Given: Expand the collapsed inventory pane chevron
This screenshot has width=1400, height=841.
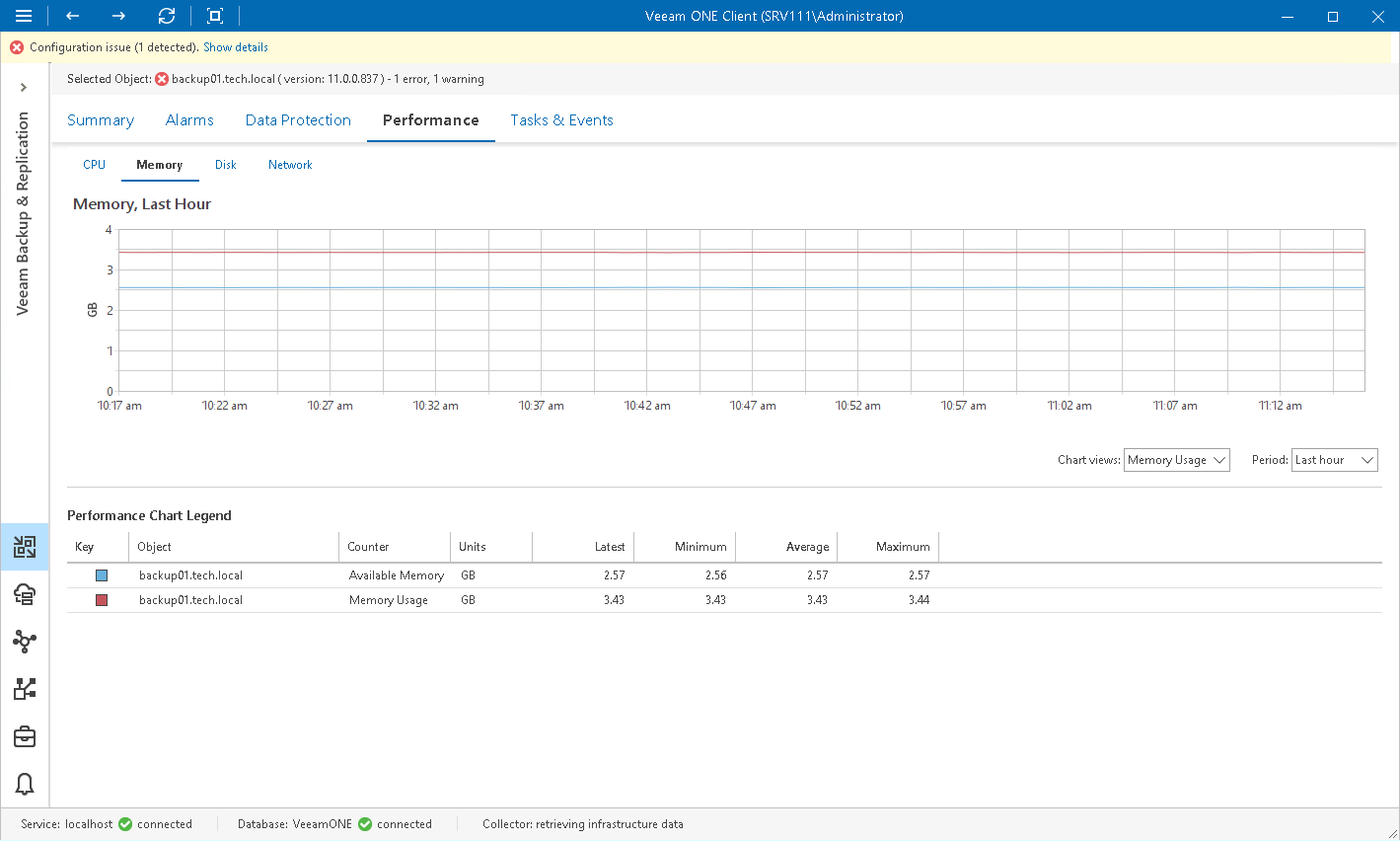Looking at the screenshot, I should (24, 87).
